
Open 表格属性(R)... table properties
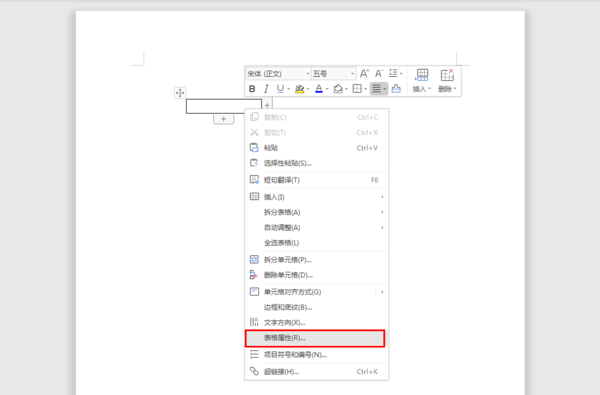point(315,338)
